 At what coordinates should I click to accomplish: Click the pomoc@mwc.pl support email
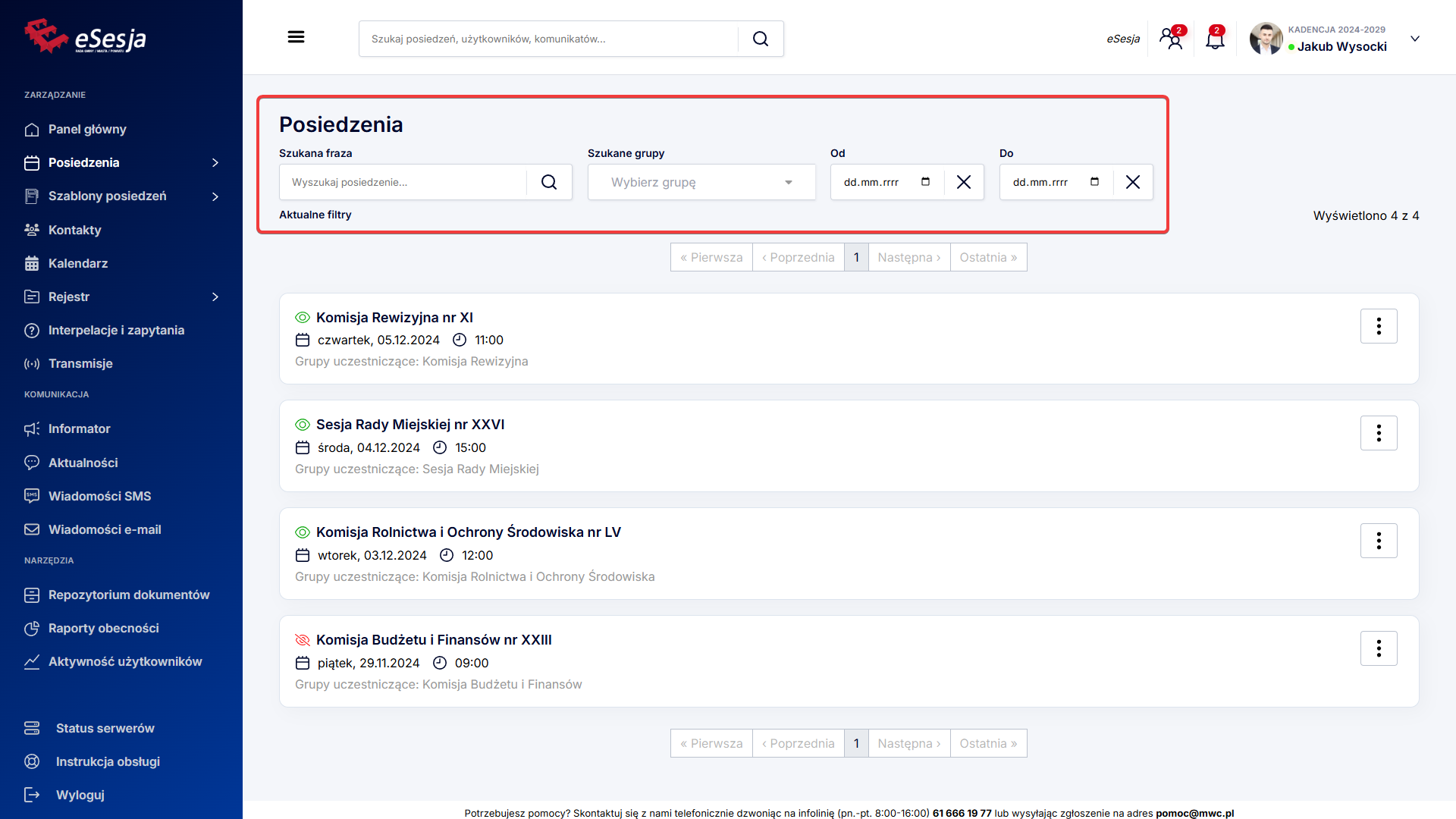1194,813
